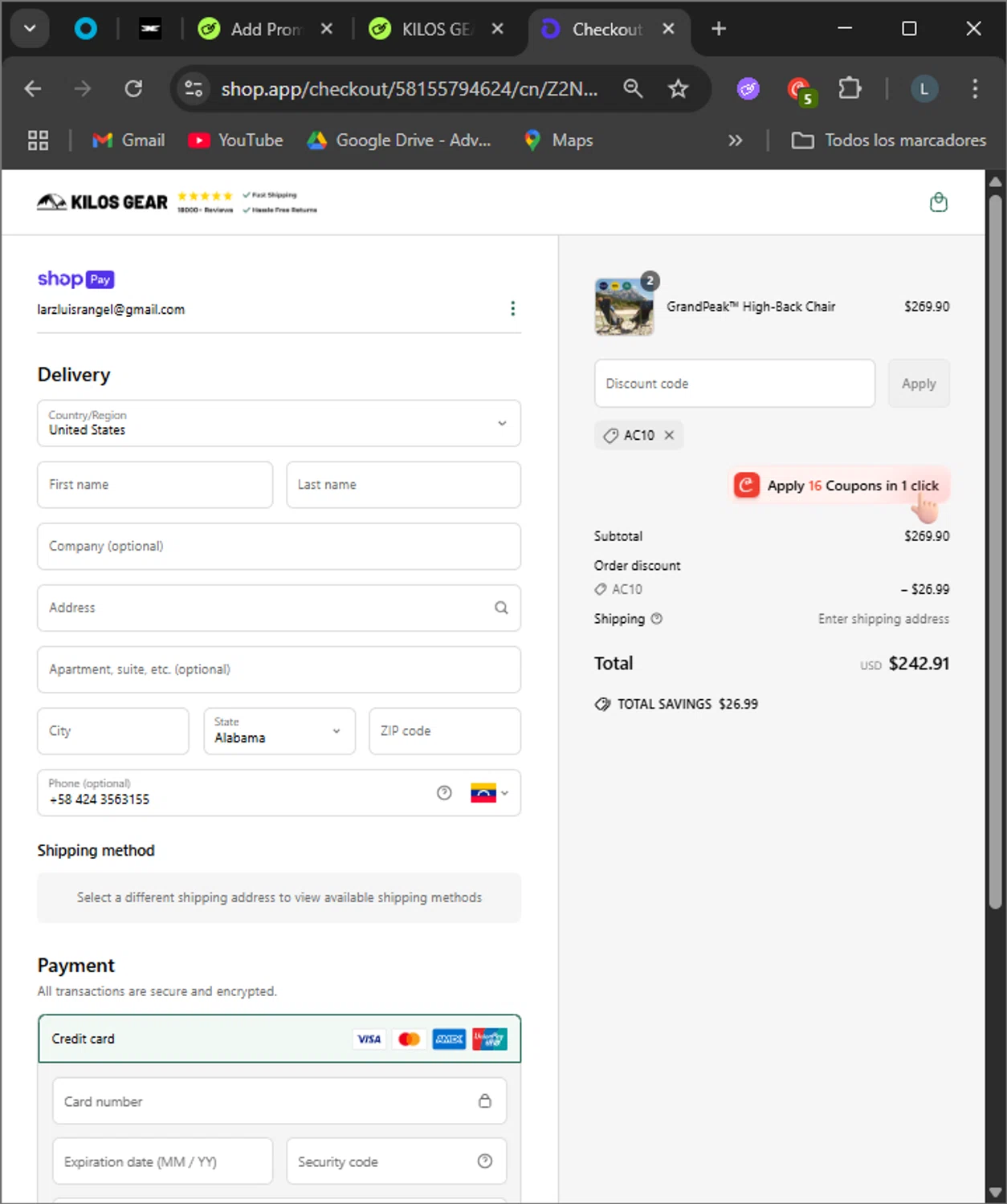Open the cart bag icon in header

[938, 202]
